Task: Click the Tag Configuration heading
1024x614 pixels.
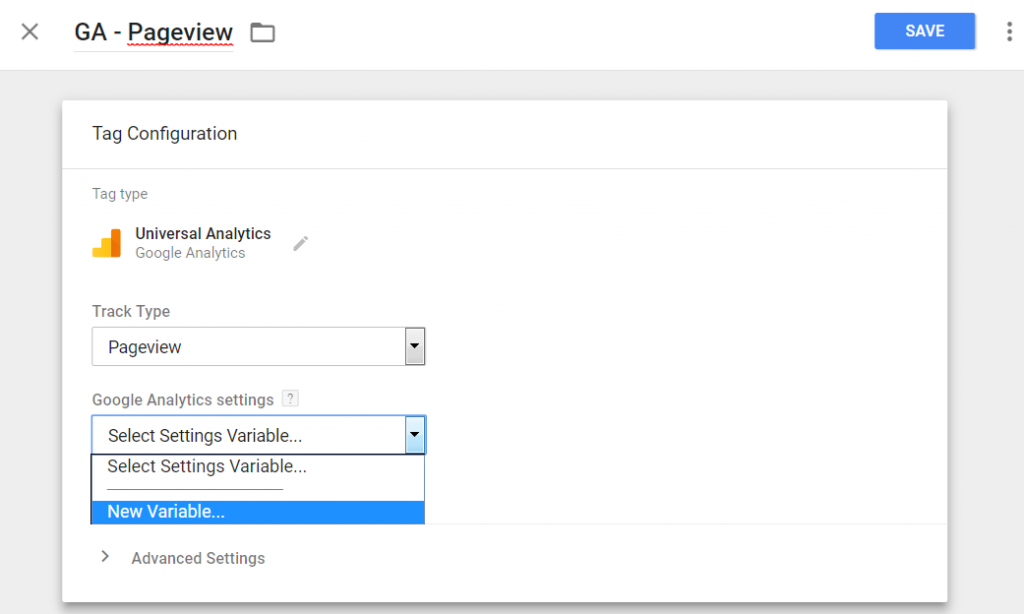Action: 164,133
